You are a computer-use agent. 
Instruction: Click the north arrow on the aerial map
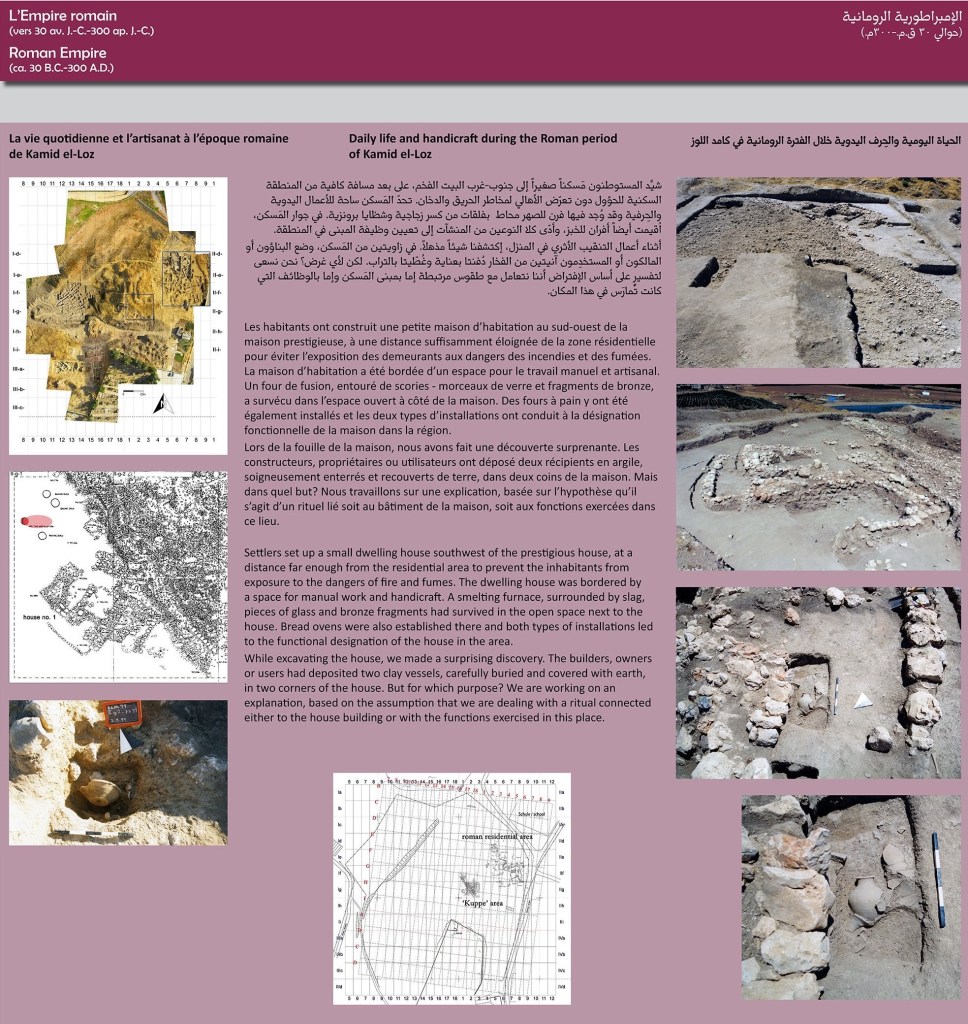click(x=161, y=404)
